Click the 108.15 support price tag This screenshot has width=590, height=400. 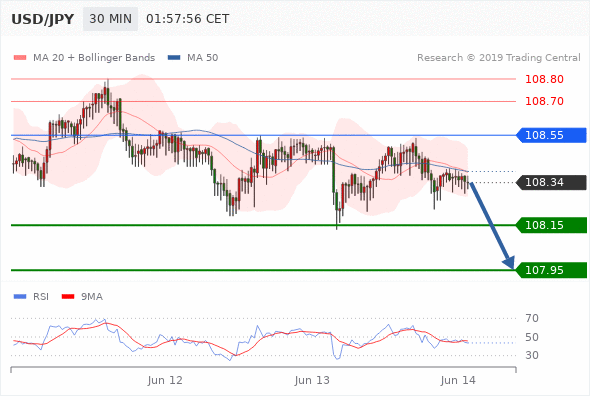click(x=551, y=225)
